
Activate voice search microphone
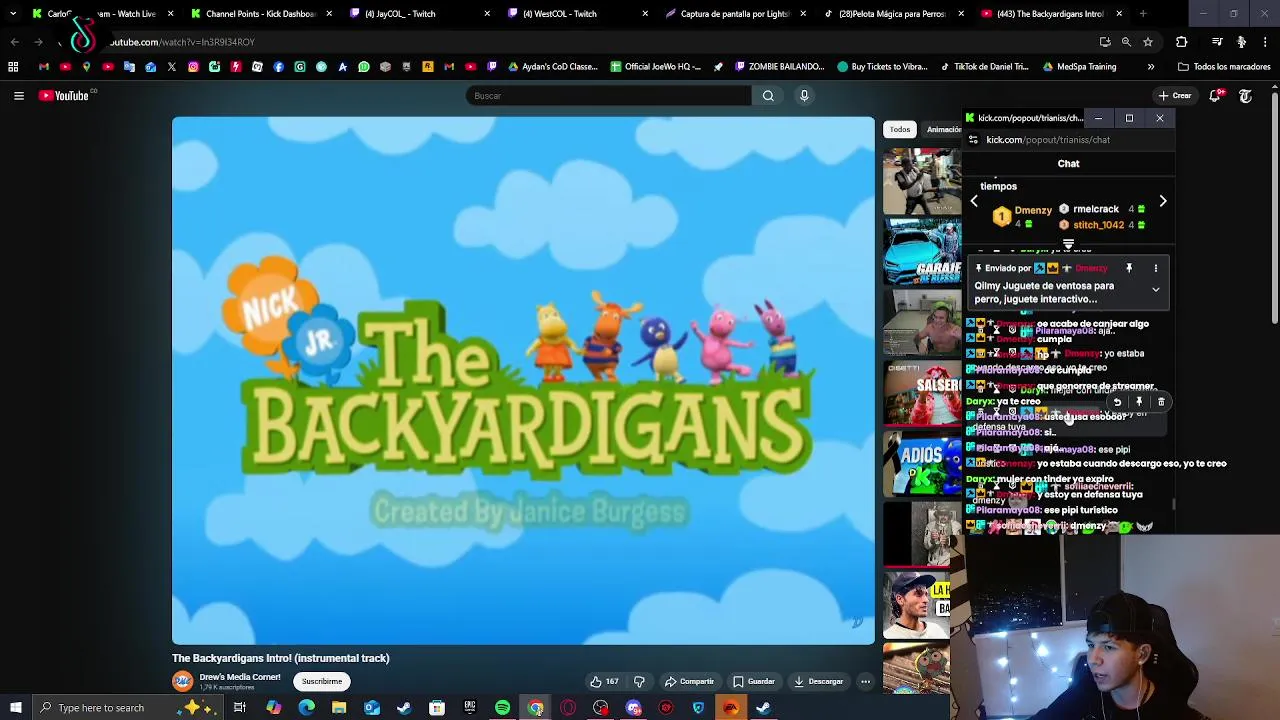[804, 96]
